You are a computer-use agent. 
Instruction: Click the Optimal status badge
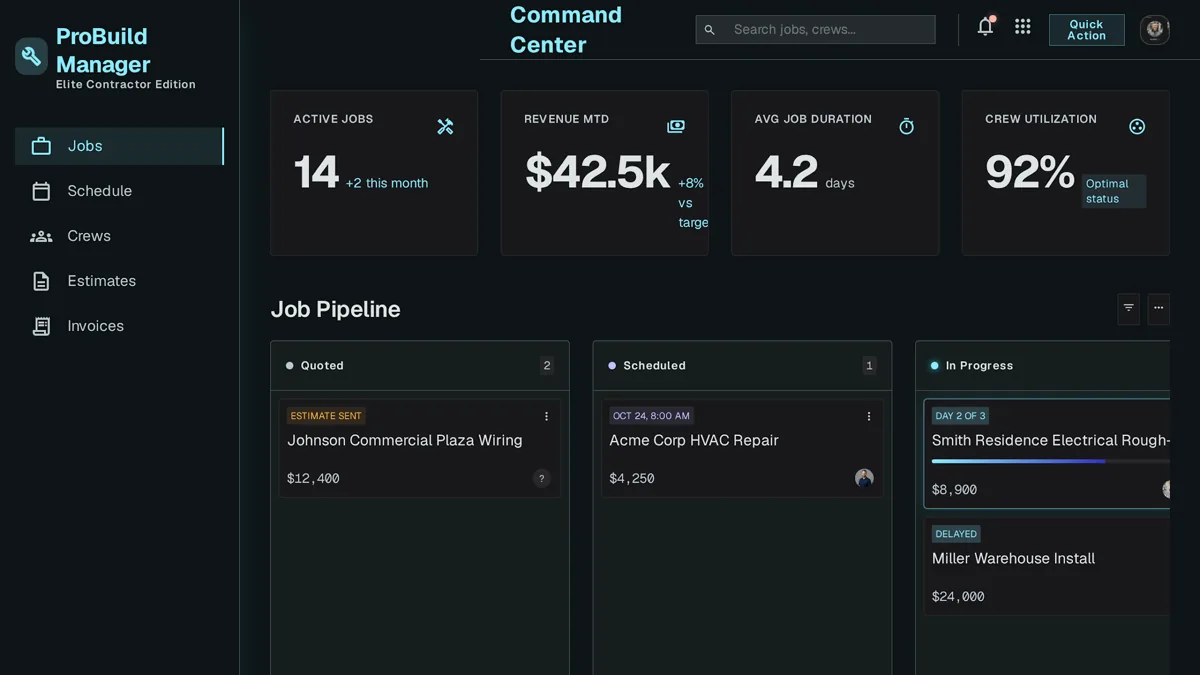[x=1114, y=191]
